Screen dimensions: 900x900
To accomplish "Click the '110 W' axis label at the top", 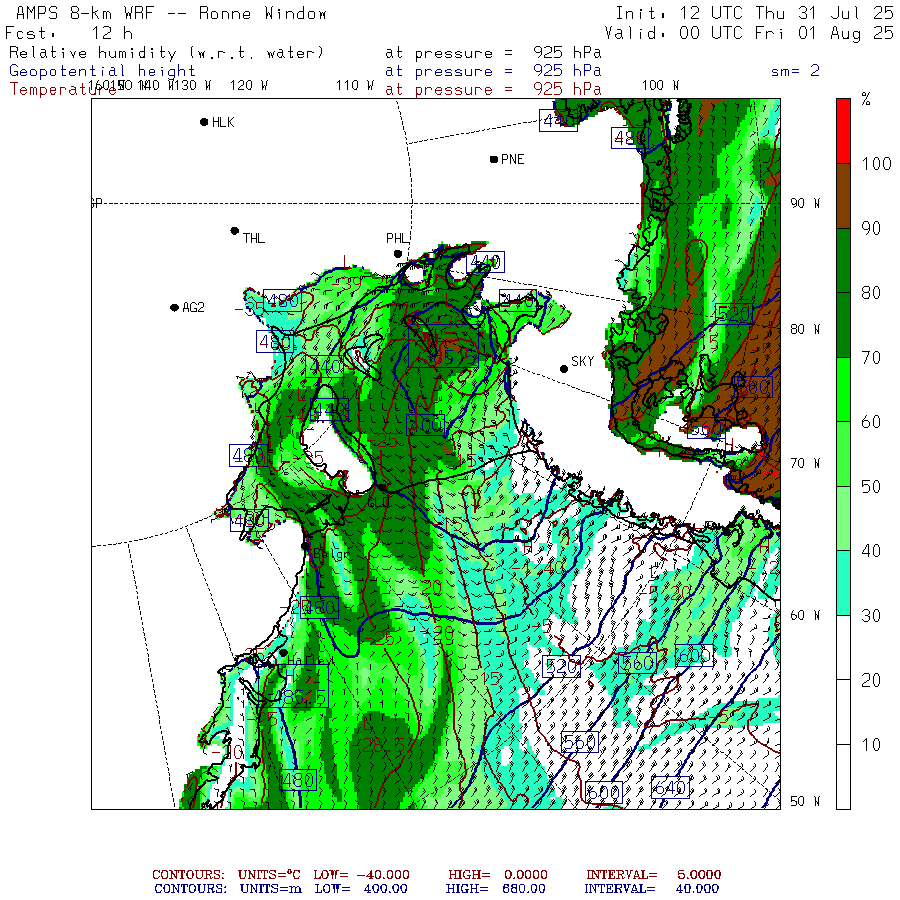I will [355, 85].
